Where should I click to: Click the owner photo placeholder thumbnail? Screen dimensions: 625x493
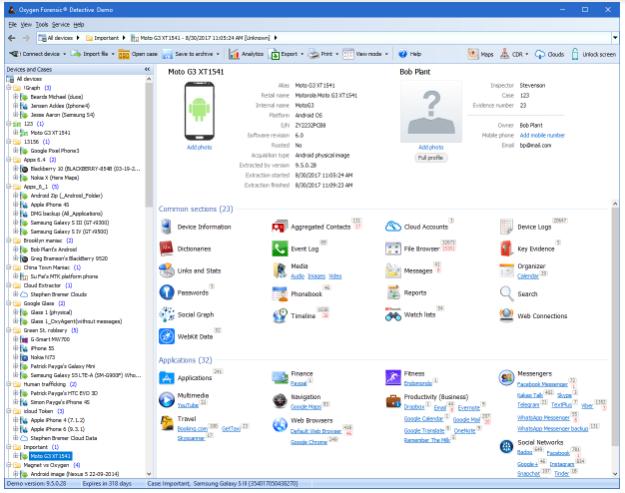click(431, 111)
